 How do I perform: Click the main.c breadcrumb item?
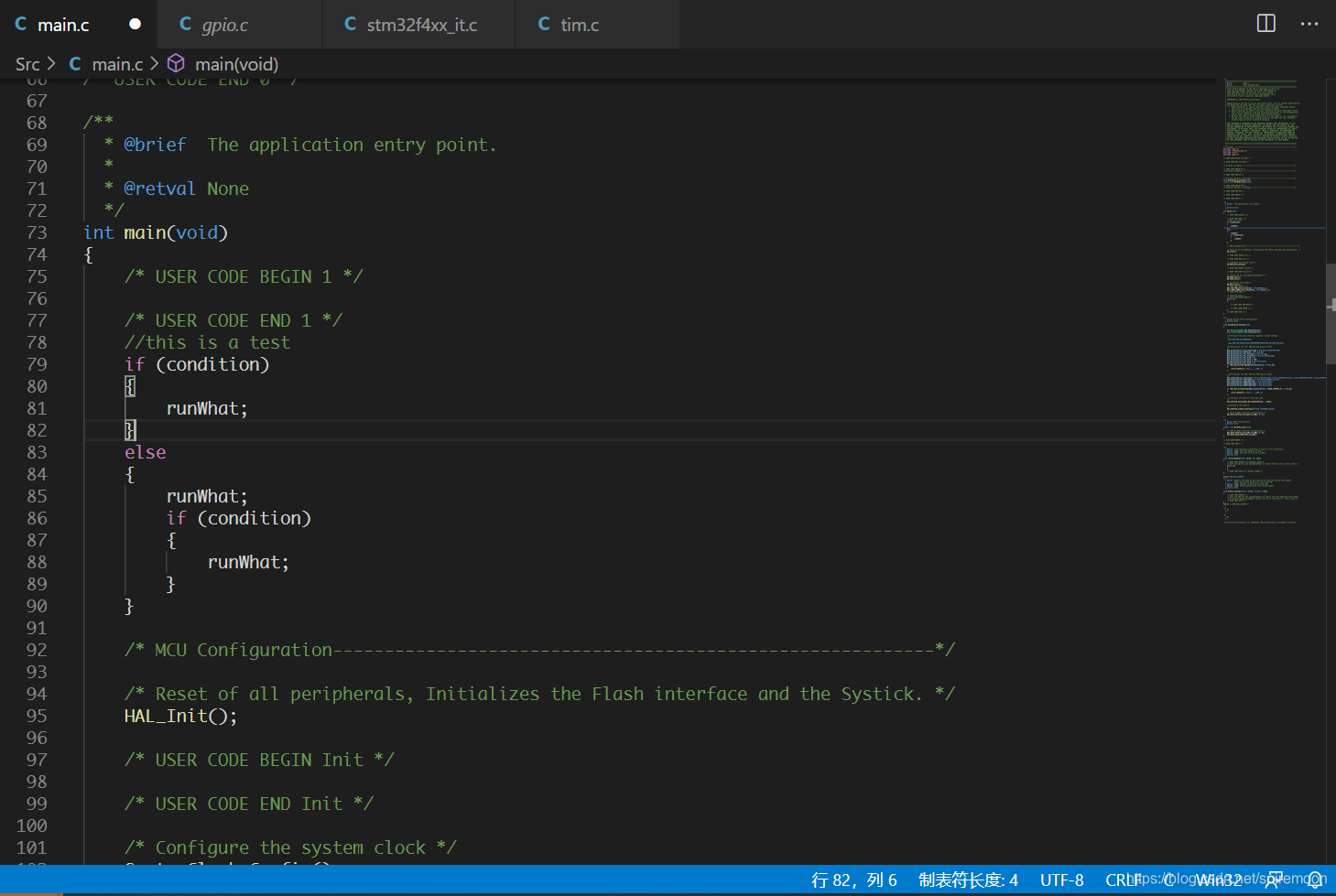point(117,64)
